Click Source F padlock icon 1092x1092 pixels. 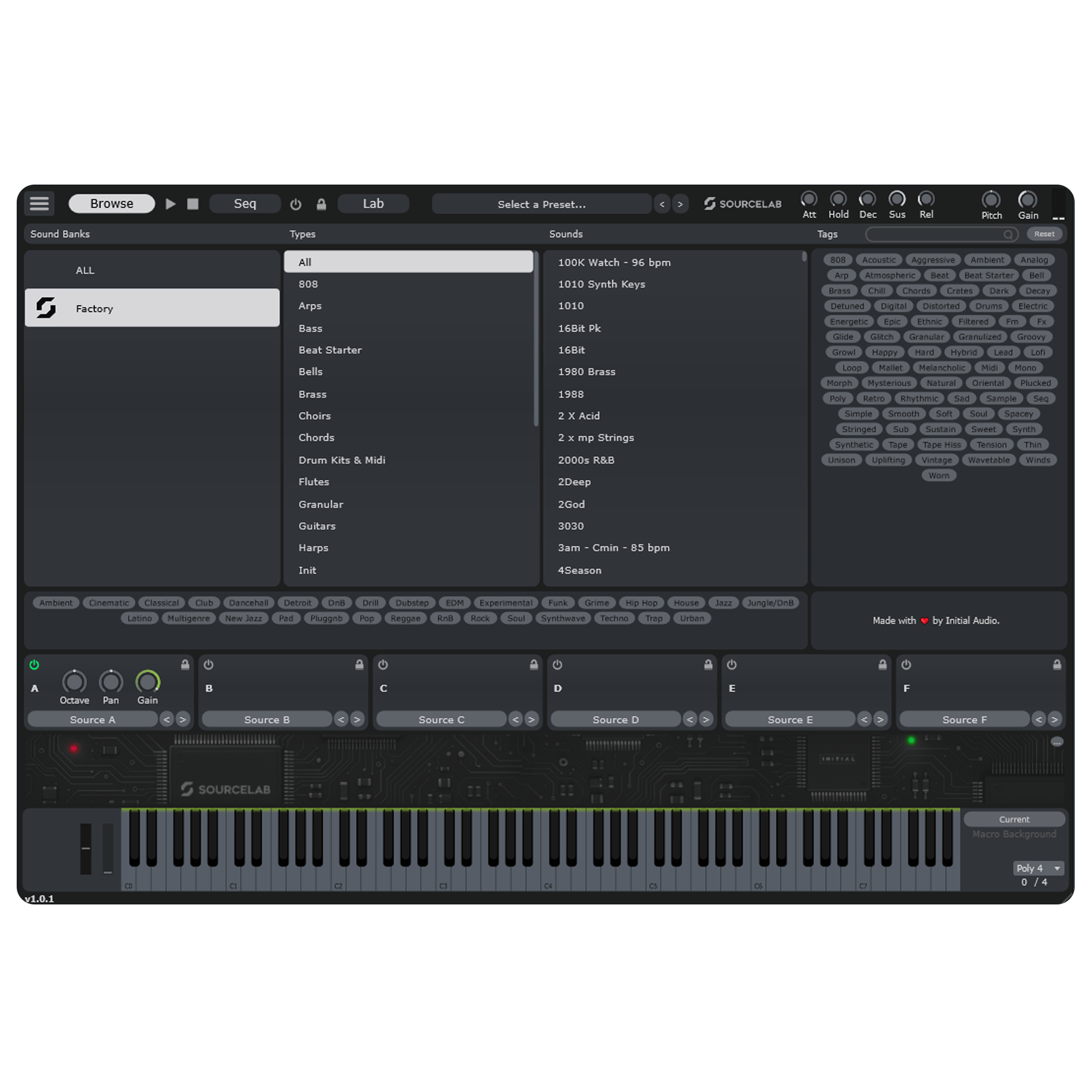1057,664
